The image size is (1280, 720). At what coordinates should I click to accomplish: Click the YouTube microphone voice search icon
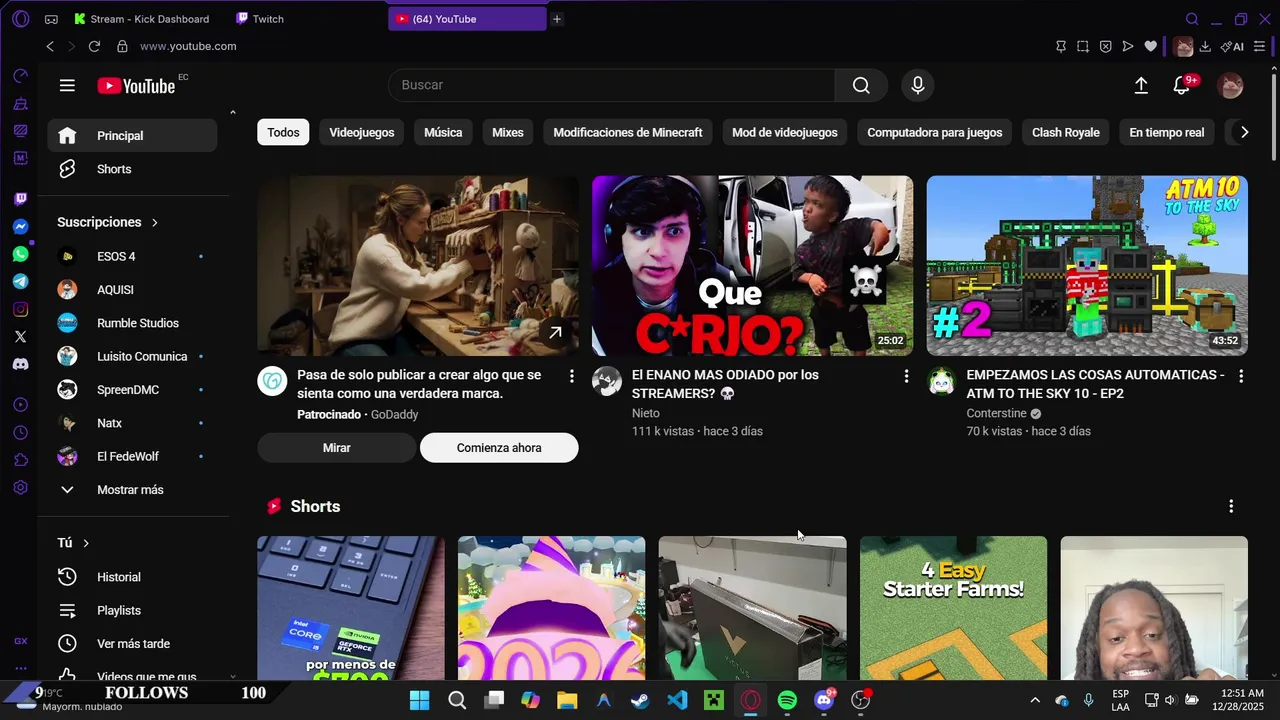click(x=918, y=86)
